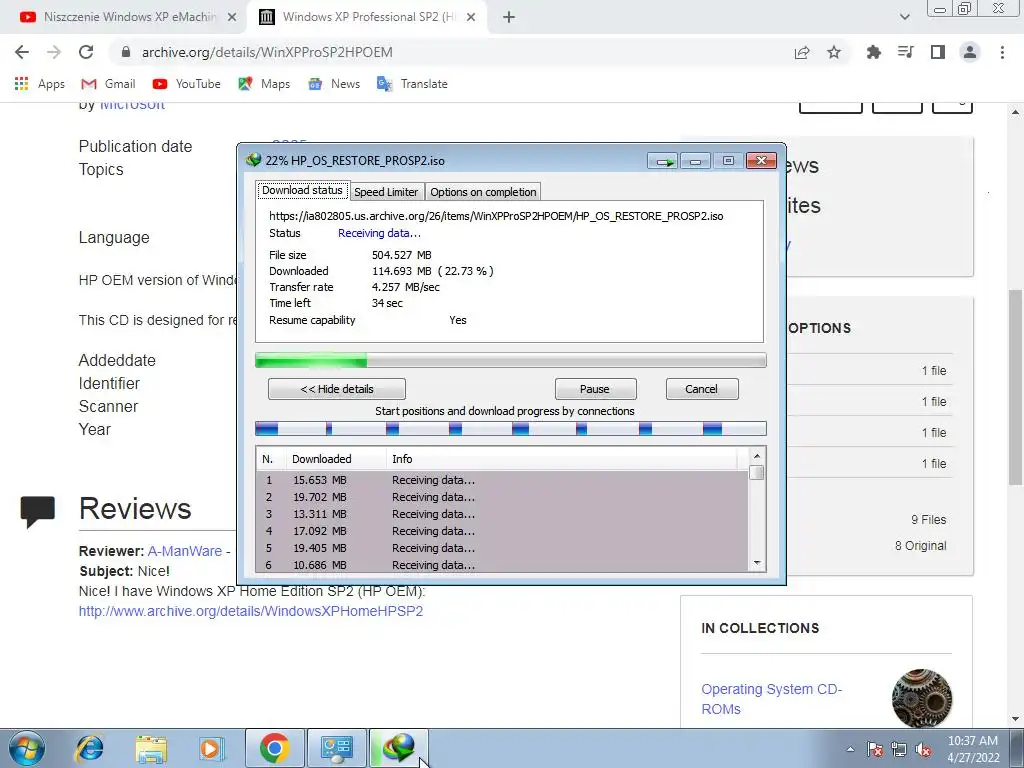Click the main green download progress bar
The width and height of the screenshot is (1024, 768).
(x=511, y=360)
